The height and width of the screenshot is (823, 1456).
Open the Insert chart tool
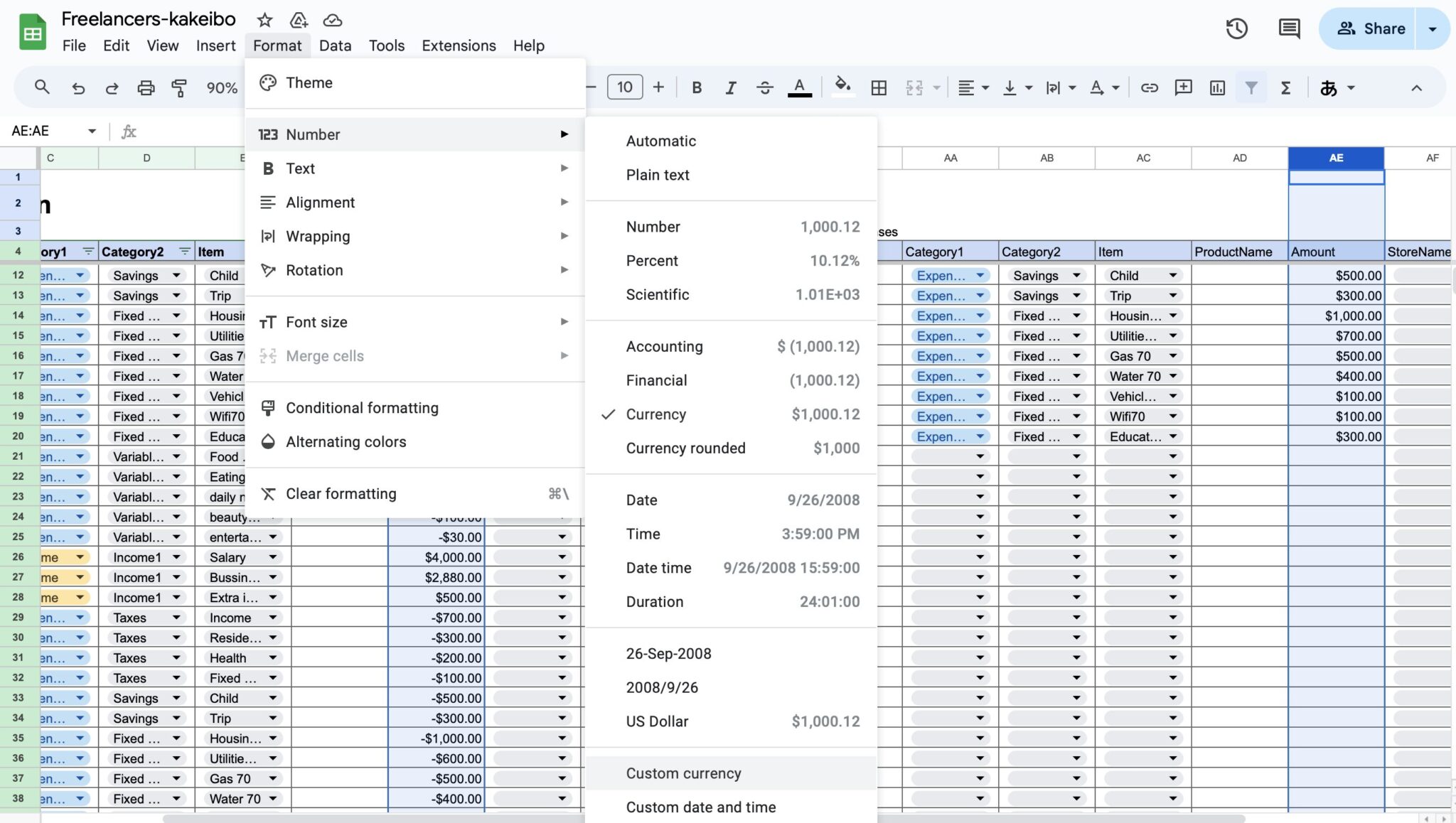coord(1217,87)
